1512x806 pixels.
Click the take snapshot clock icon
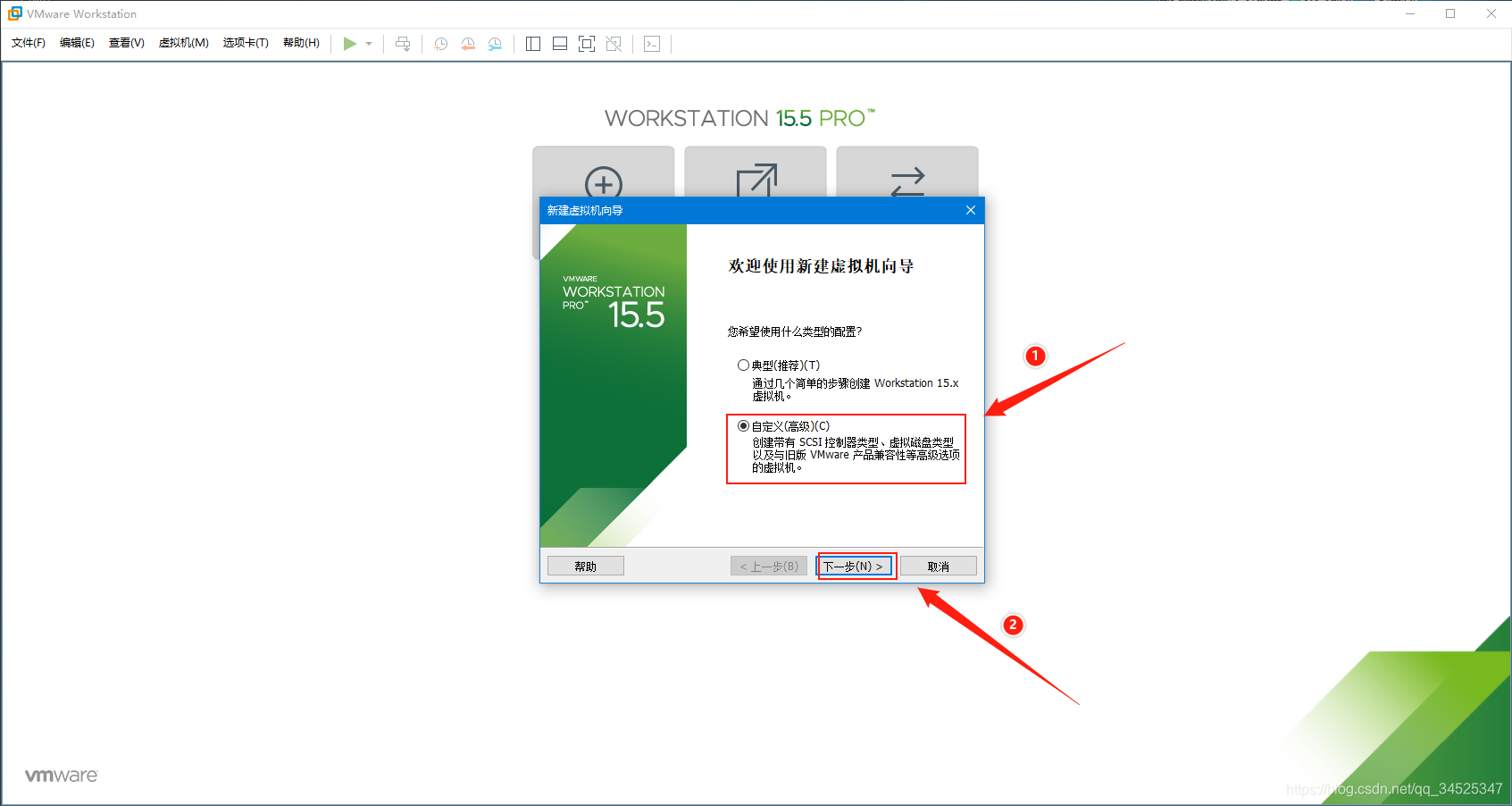pyautogui.click(x=440, y=44)
